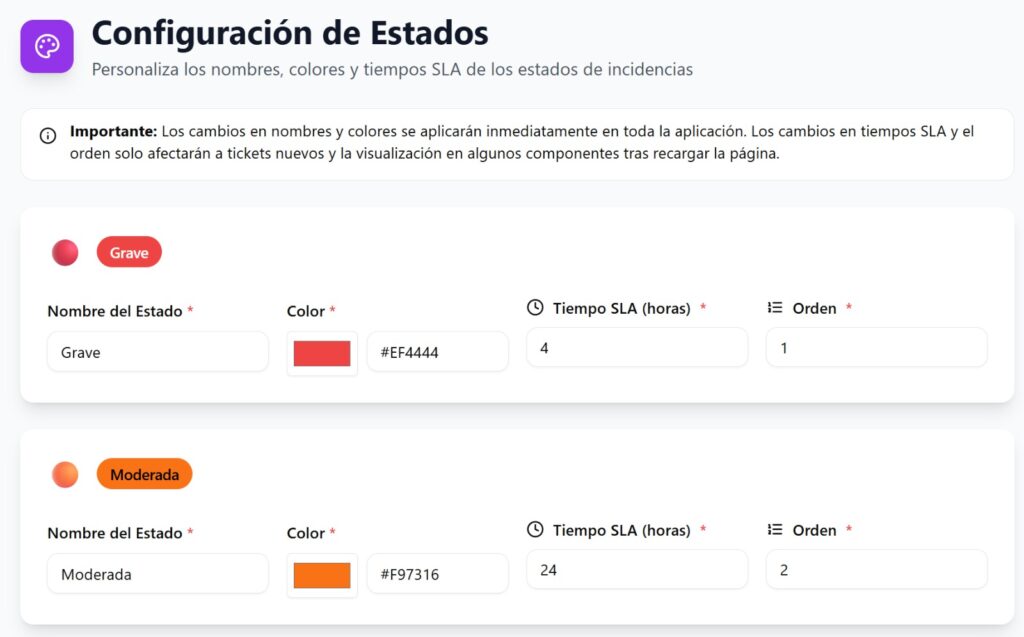The image size is (1024, 637).
Task: Click the Orden field with value 2
Action: (x=876, y=570)
